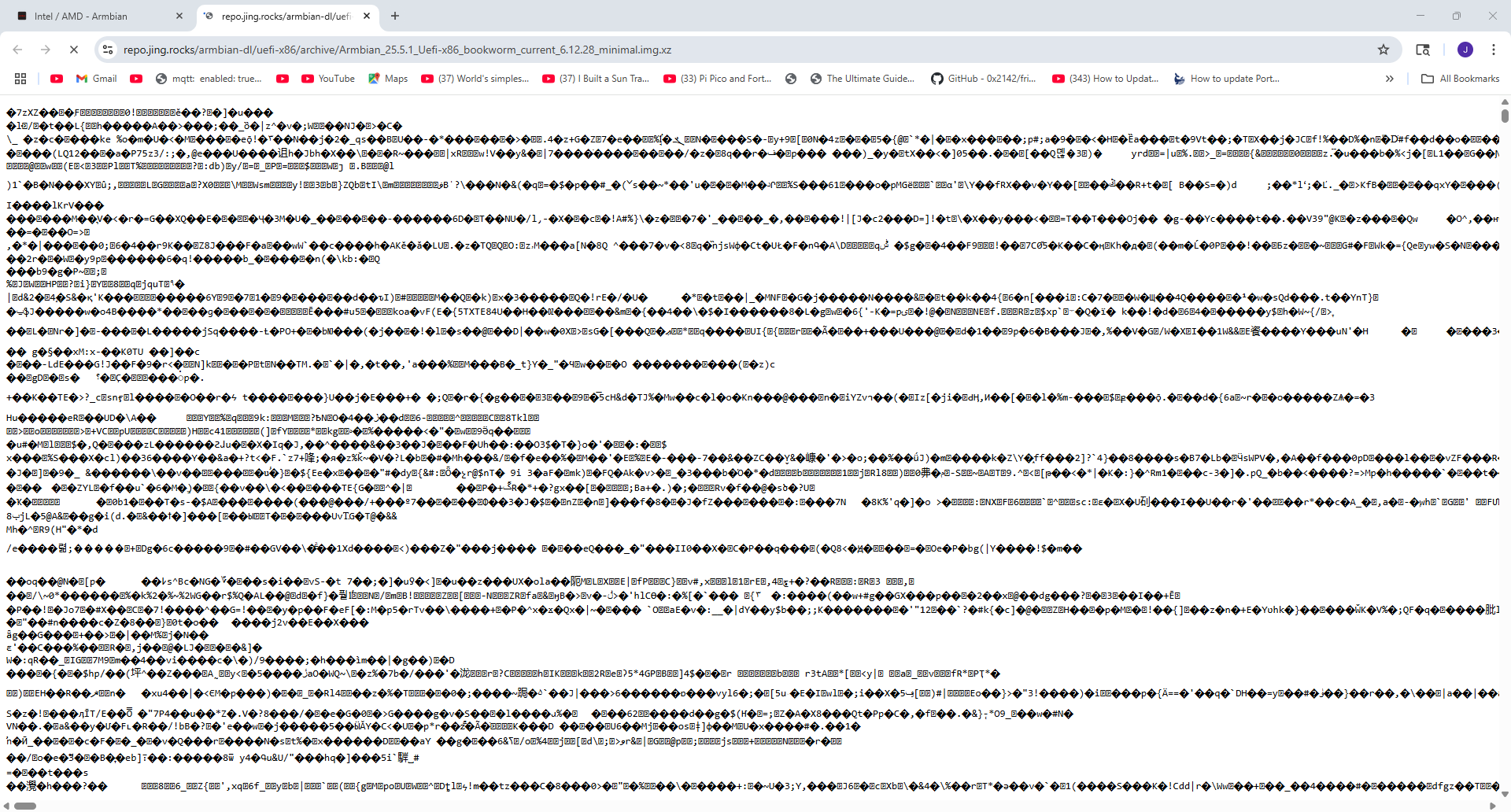Open the 'mqtt: enabled: true...' bookmark
This screenshot has width=1511, height=812.
click(209, 79)
